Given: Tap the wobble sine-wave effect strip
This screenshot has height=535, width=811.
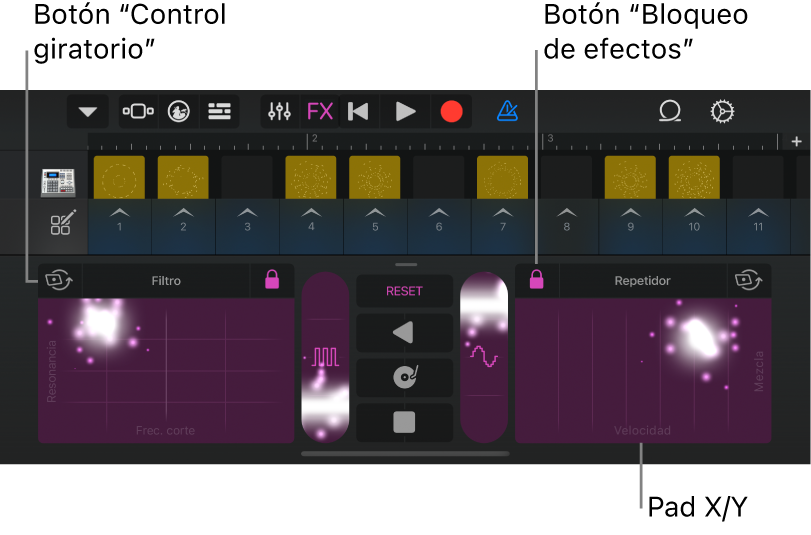Looking at the screenshot, I should (x=484, y=357).
